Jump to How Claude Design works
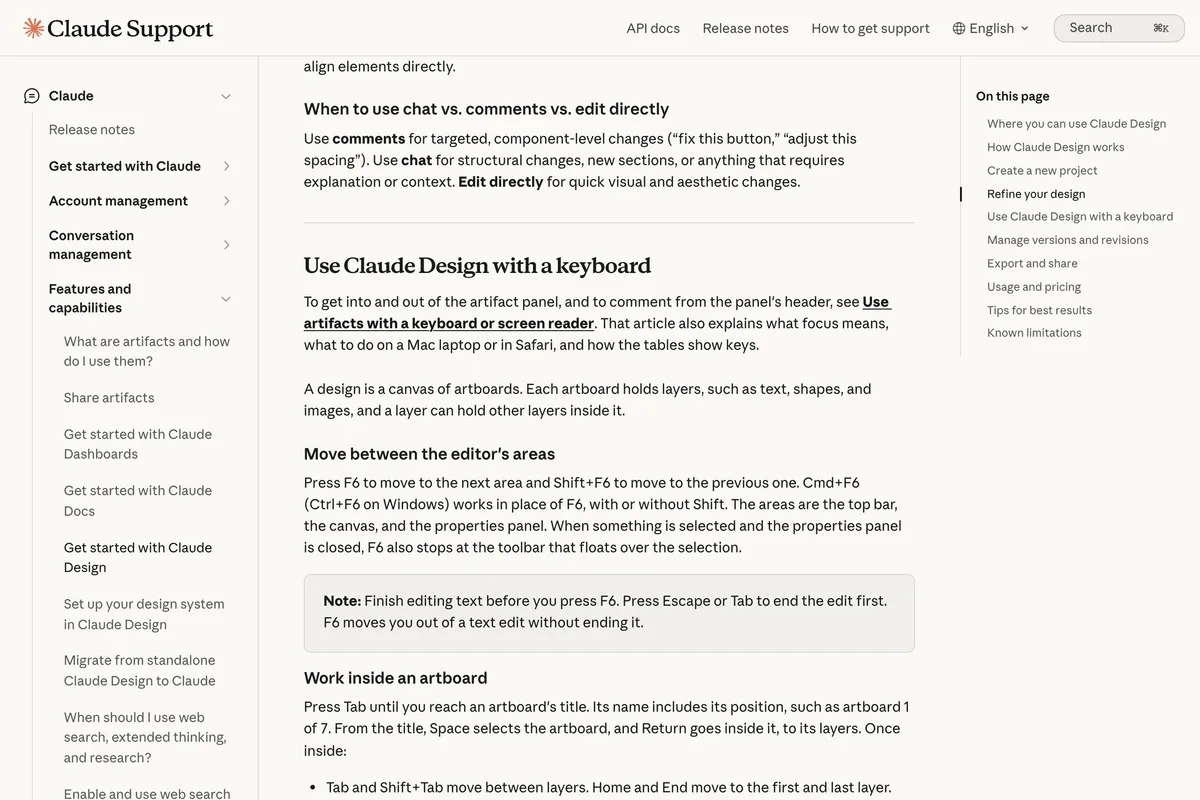 click(1055, 147)
